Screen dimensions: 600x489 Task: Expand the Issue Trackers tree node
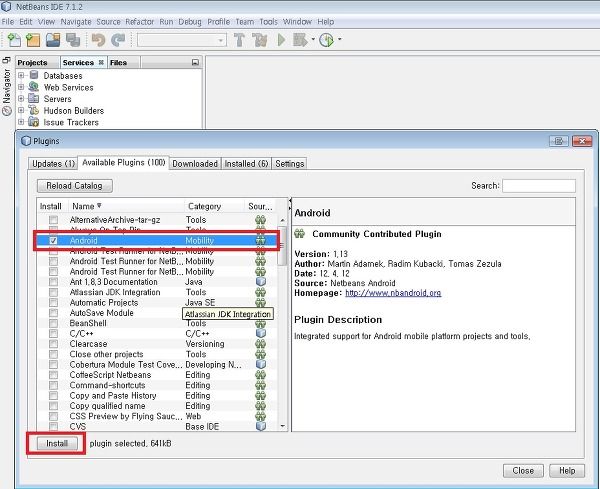(x=21, y=122)
